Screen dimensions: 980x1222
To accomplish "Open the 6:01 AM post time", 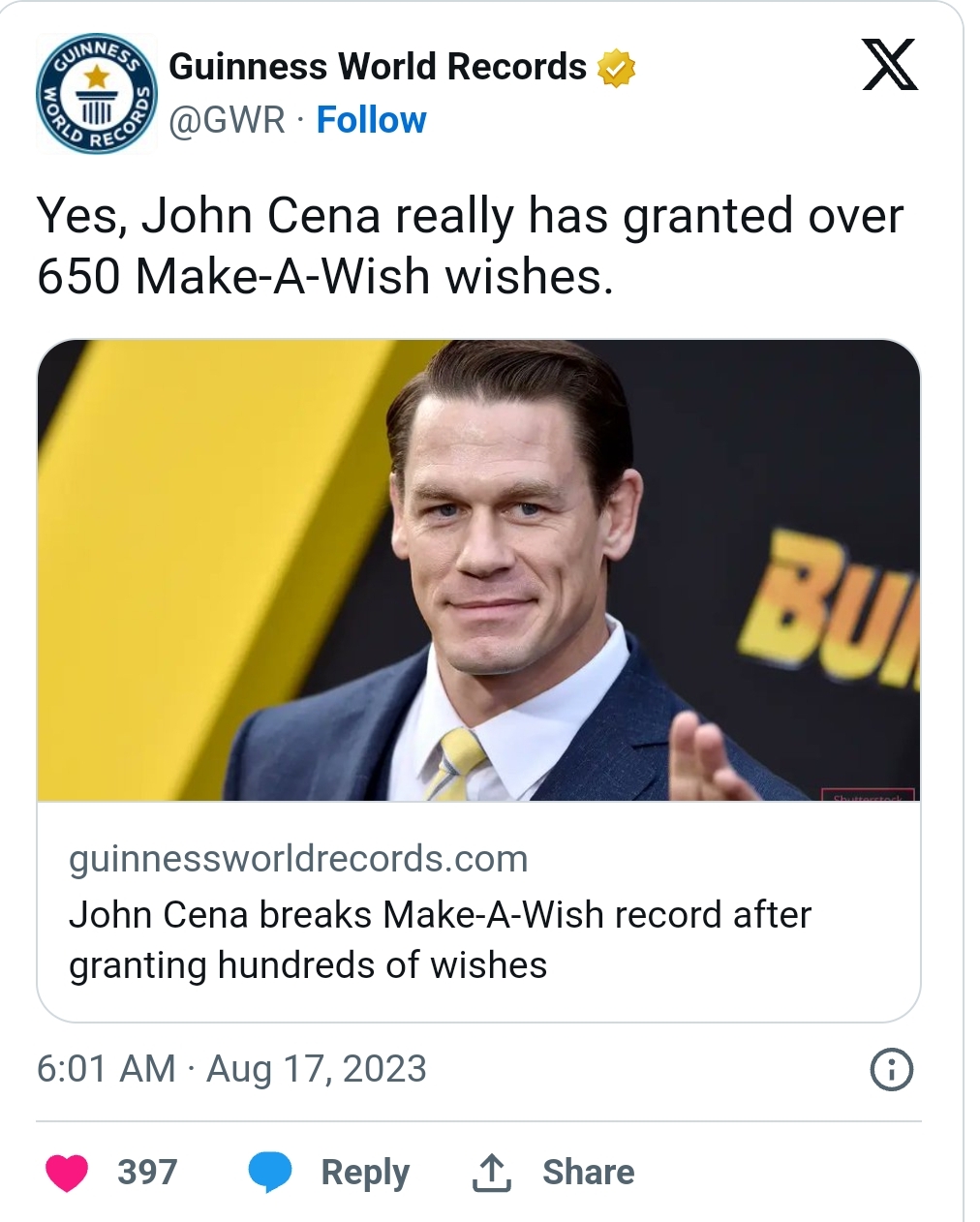I will point(107,1069).
